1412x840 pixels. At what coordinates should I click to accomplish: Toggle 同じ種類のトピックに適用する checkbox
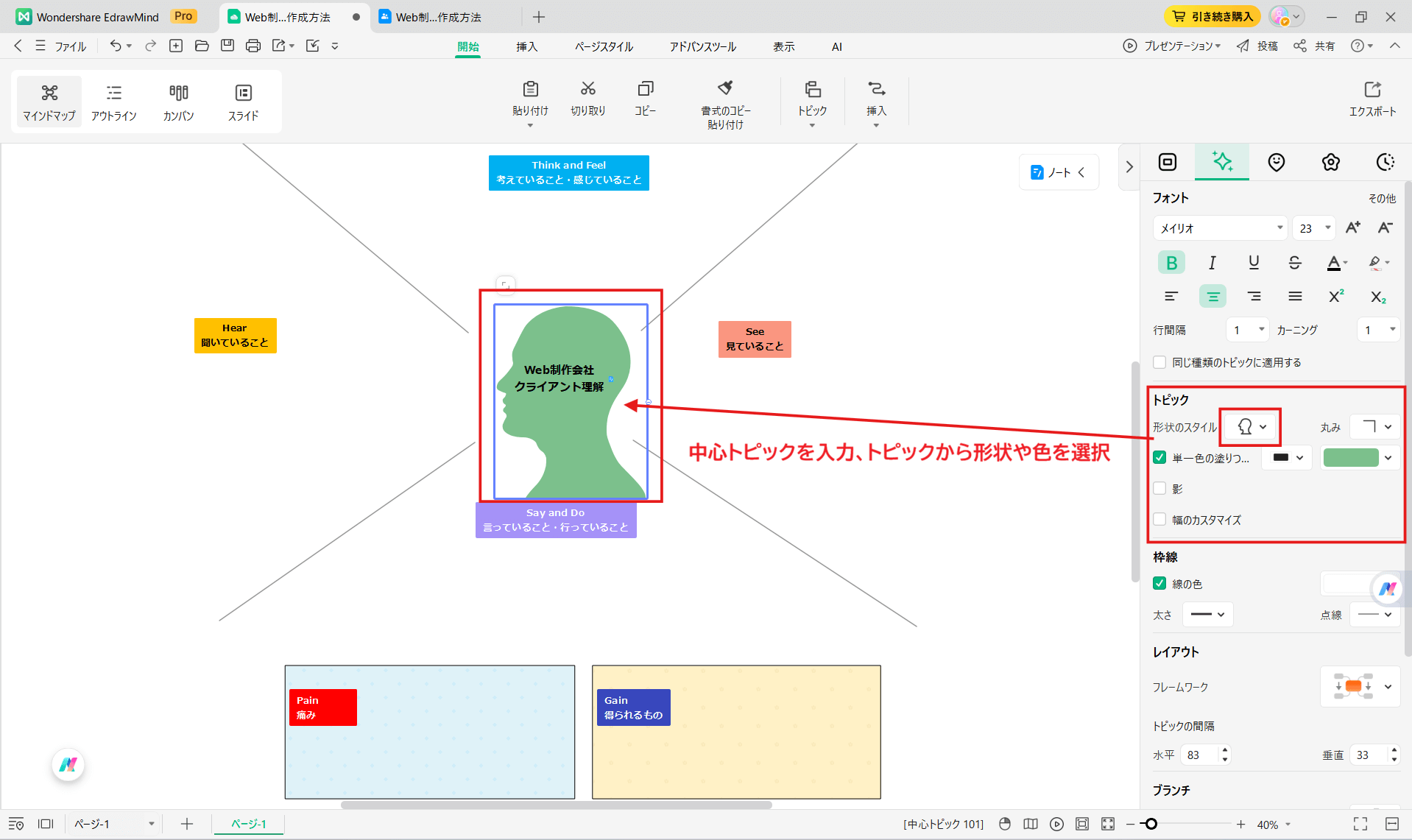point(1159,361)
